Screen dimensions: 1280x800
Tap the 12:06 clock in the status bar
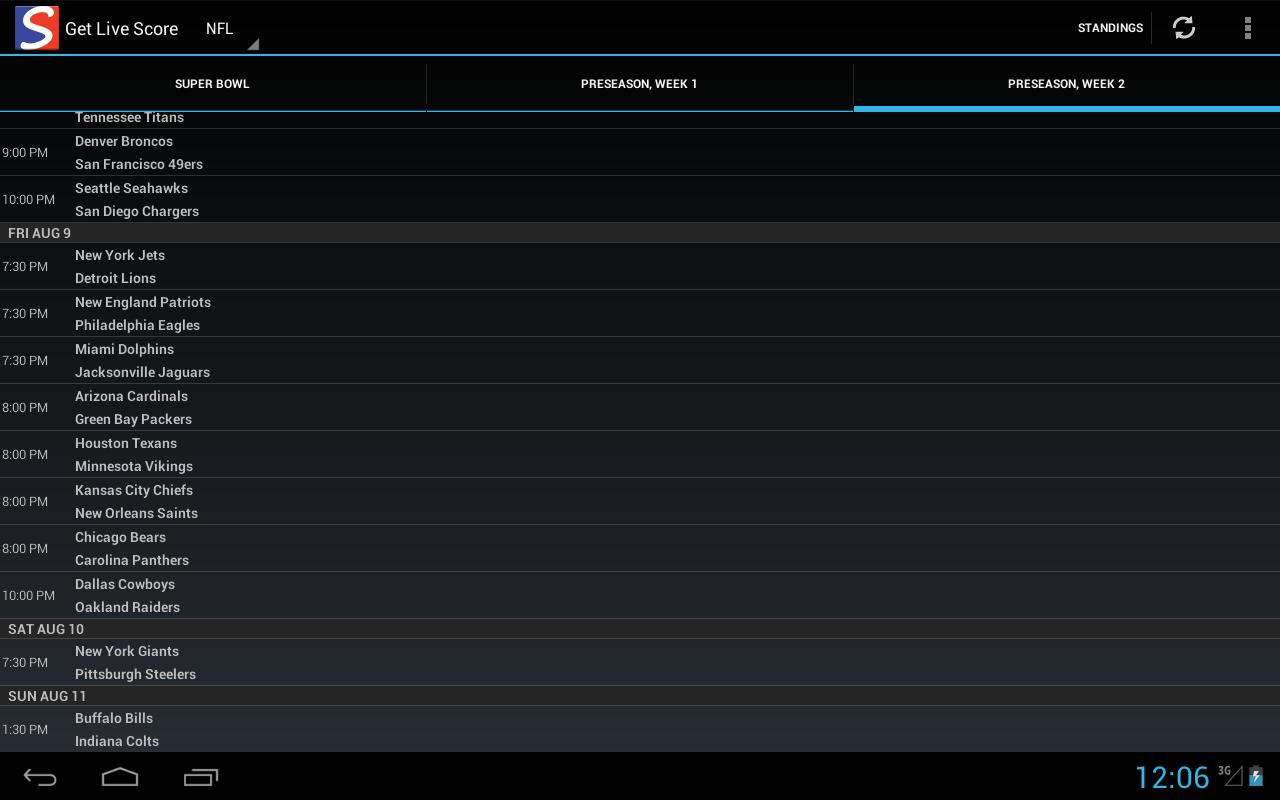[1172, 777]
